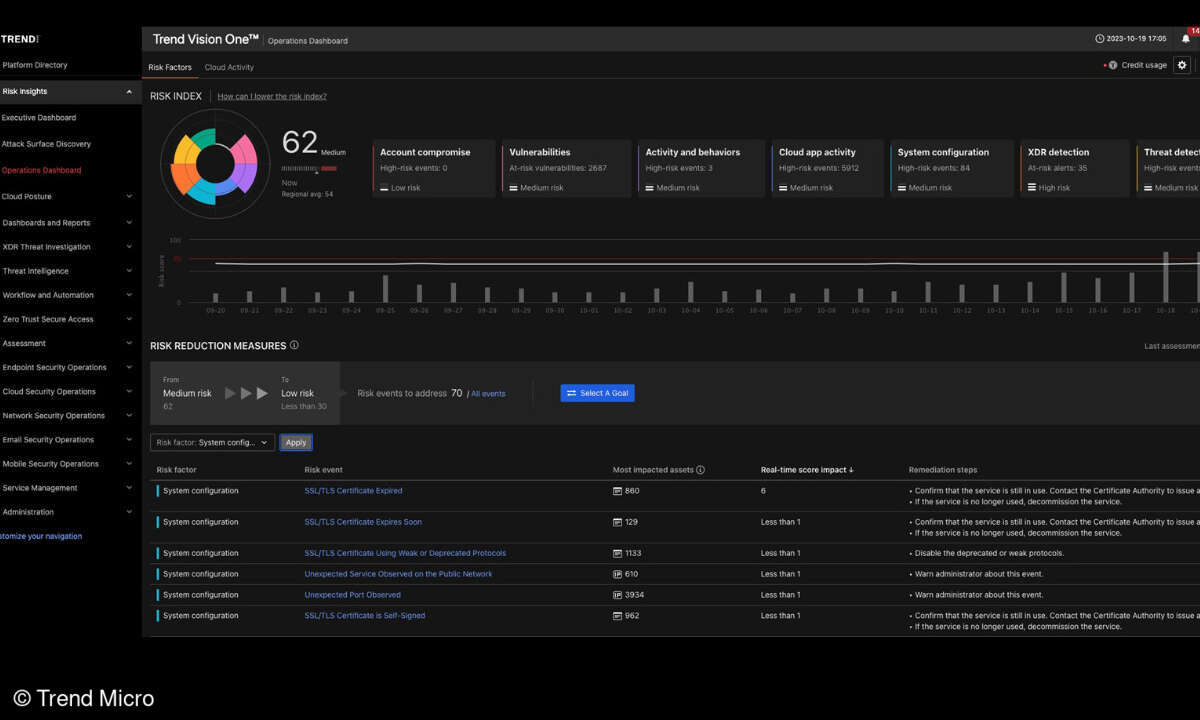Open the All events link
This screenshot has width=1200, height=720.
pyautogui.click(x=488, y=394)
